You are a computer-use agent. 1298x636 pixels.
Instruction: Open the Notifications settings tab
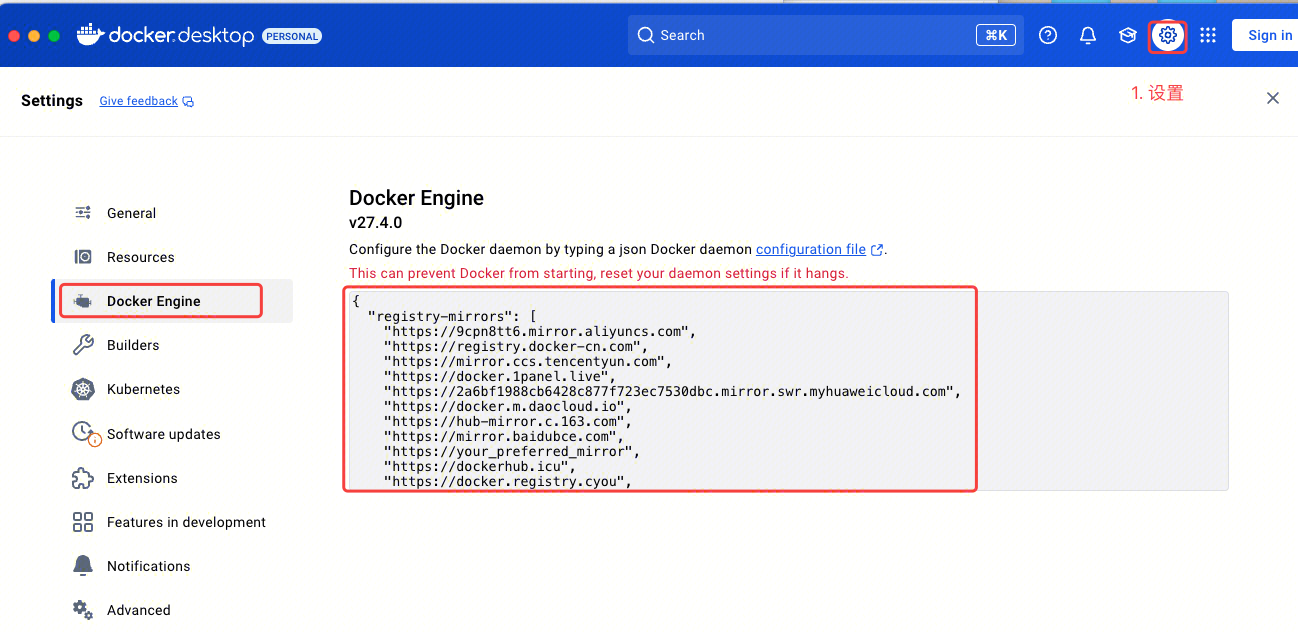(x=172, y=566)
